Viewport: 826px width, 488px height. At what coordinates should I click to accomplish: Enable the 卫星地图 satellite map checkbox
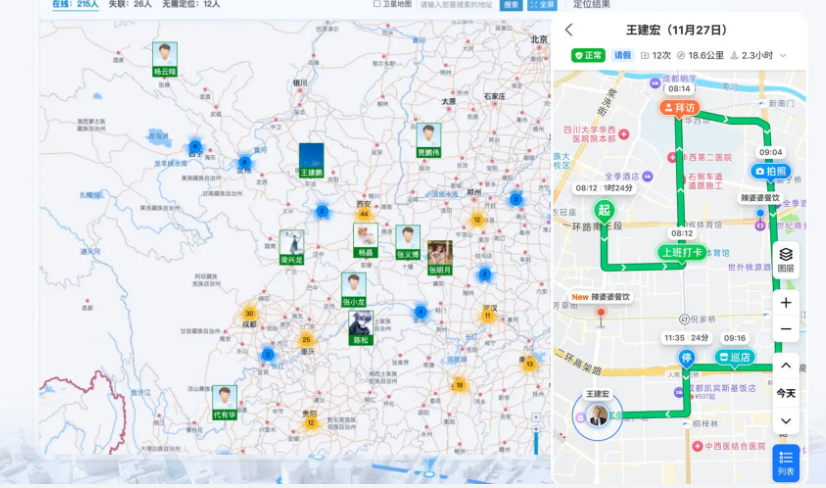click(376, 4)
